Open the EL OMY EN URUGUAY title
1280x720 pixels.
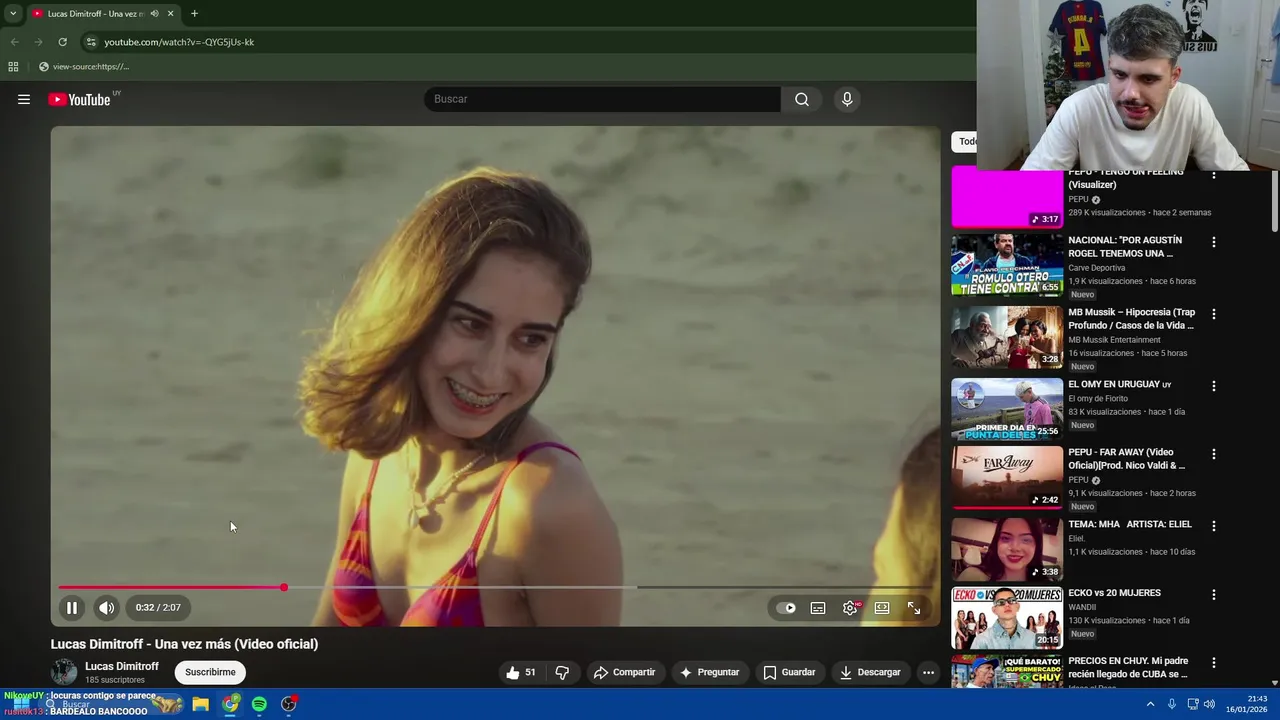pyautogui.click(x=1119, y=384)
